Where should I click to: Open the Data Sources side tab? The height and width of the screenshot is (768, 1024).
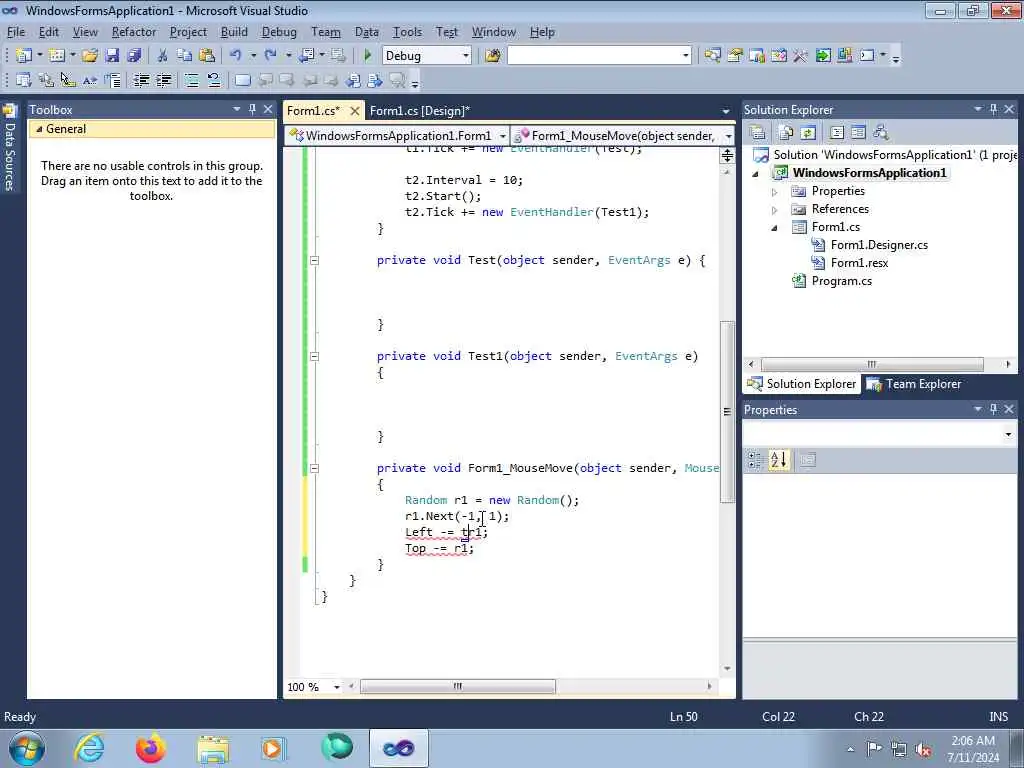click(x=10, y=149)
